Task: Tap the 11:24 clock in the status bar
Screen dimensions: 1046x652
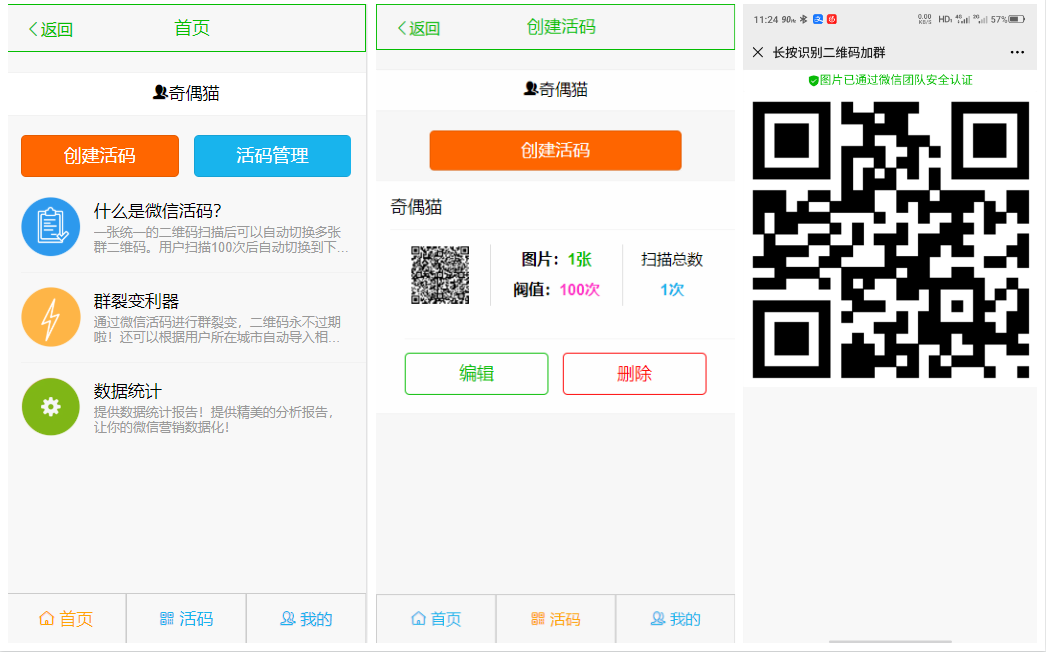Action: pyautogui.click(x=766, y=19)
